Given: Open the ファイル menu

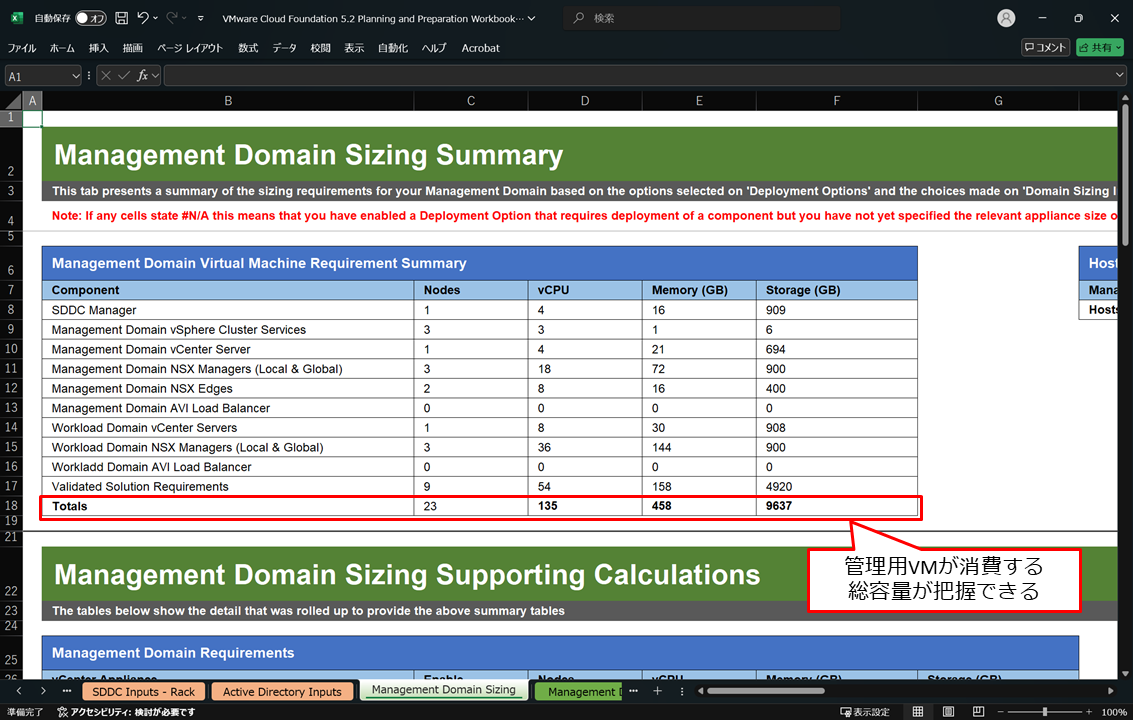Looking at the screenshot, I should [x=22, y=48].
